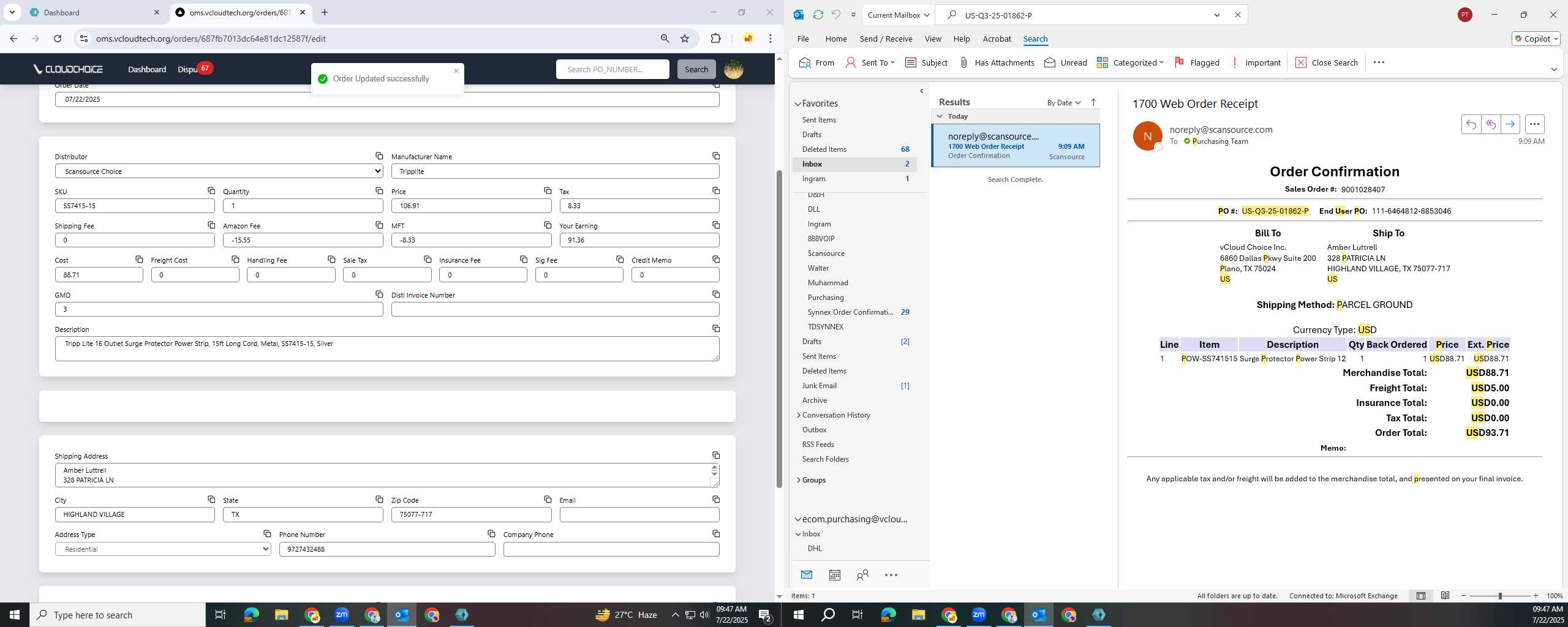Copy the Quantity field value

(379, 191)
